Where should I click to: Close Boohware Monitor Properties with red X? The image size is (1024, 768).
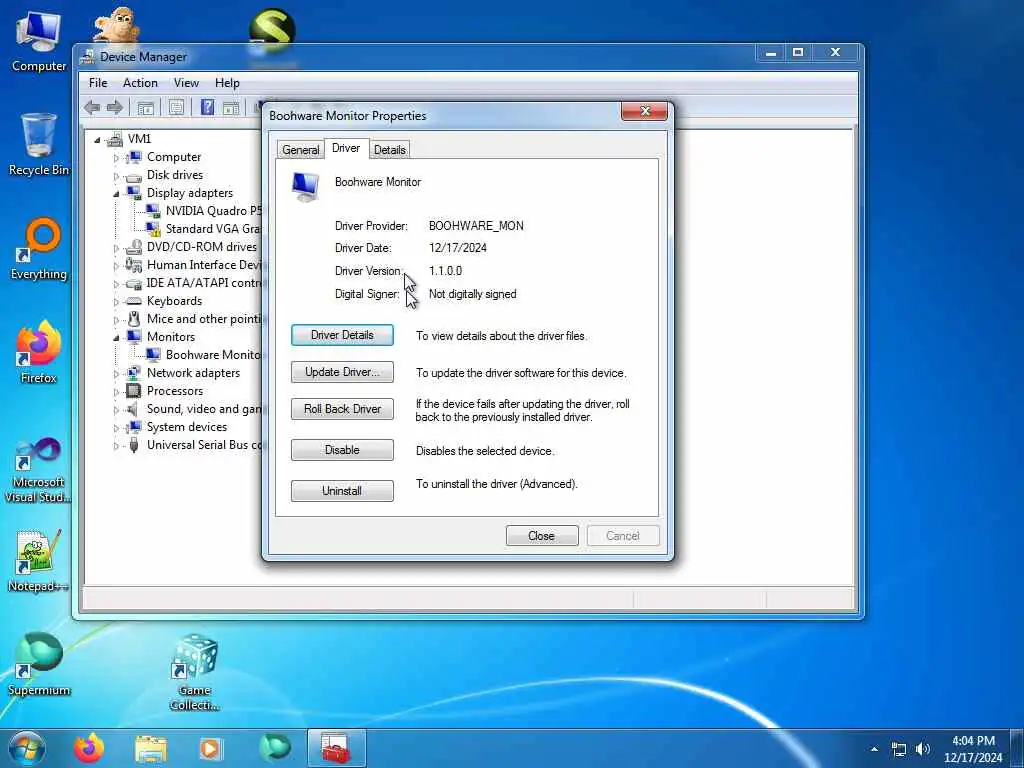[x=645, y=111]
